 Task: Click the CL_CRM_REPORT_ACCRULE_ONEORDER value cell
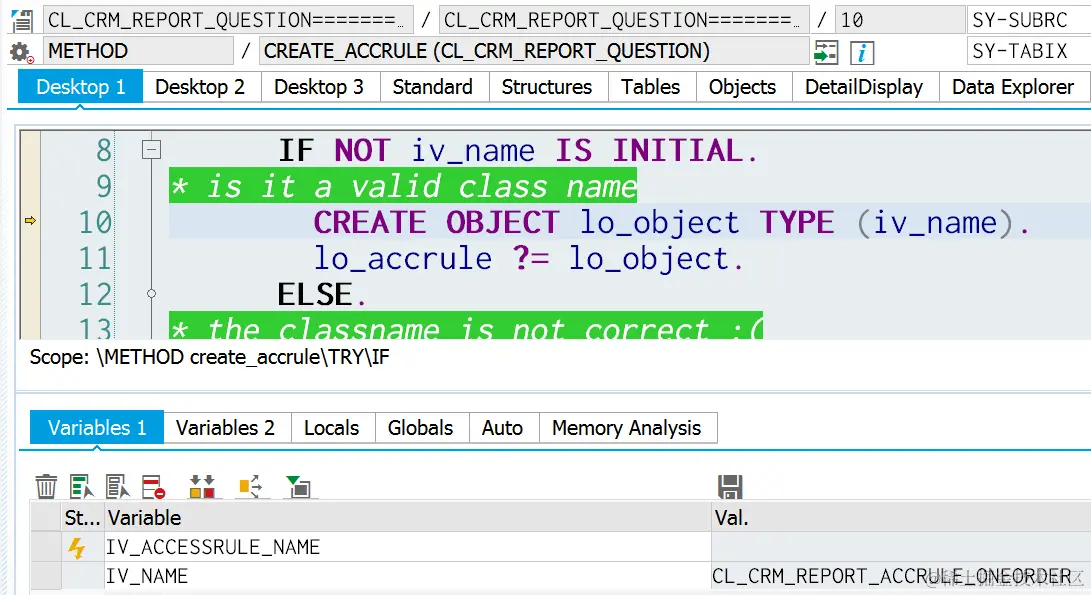point(901,577)
